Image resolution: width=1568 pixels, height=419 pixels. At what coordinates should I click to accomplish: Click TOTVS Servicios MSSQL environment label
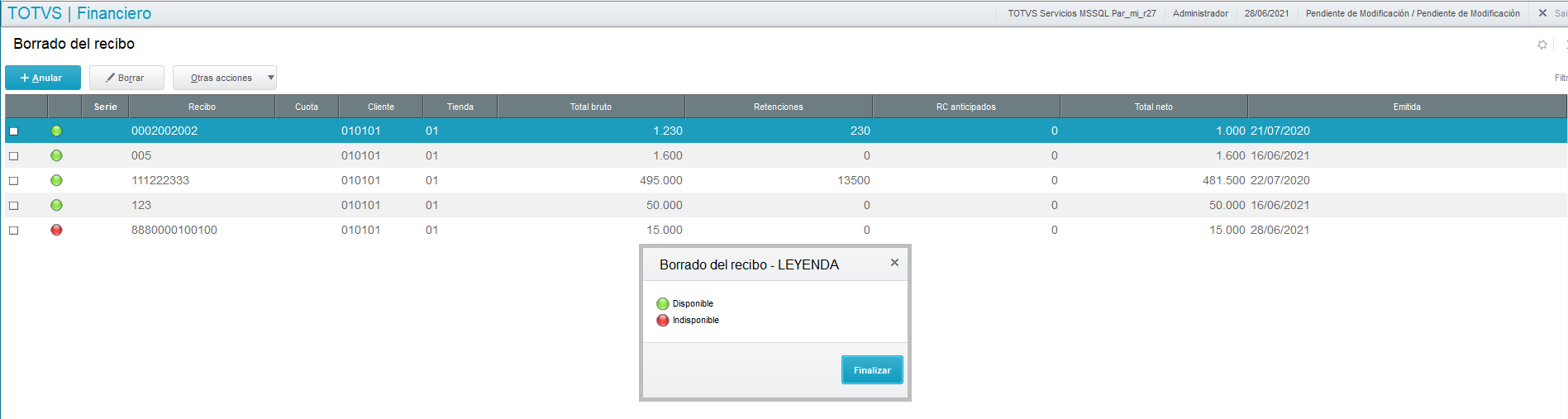pyautogui.click(x=1082, y=13)
